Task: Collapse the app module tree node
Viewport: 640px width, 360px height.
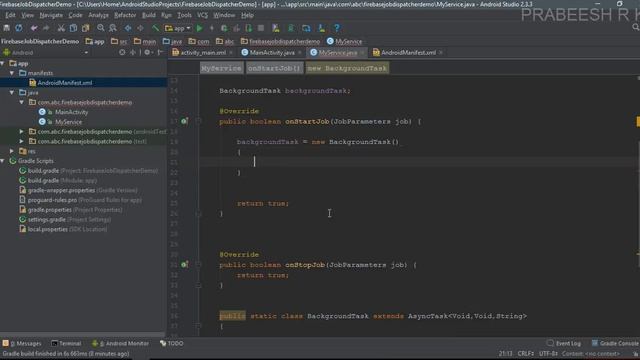Action: [2, 63]
